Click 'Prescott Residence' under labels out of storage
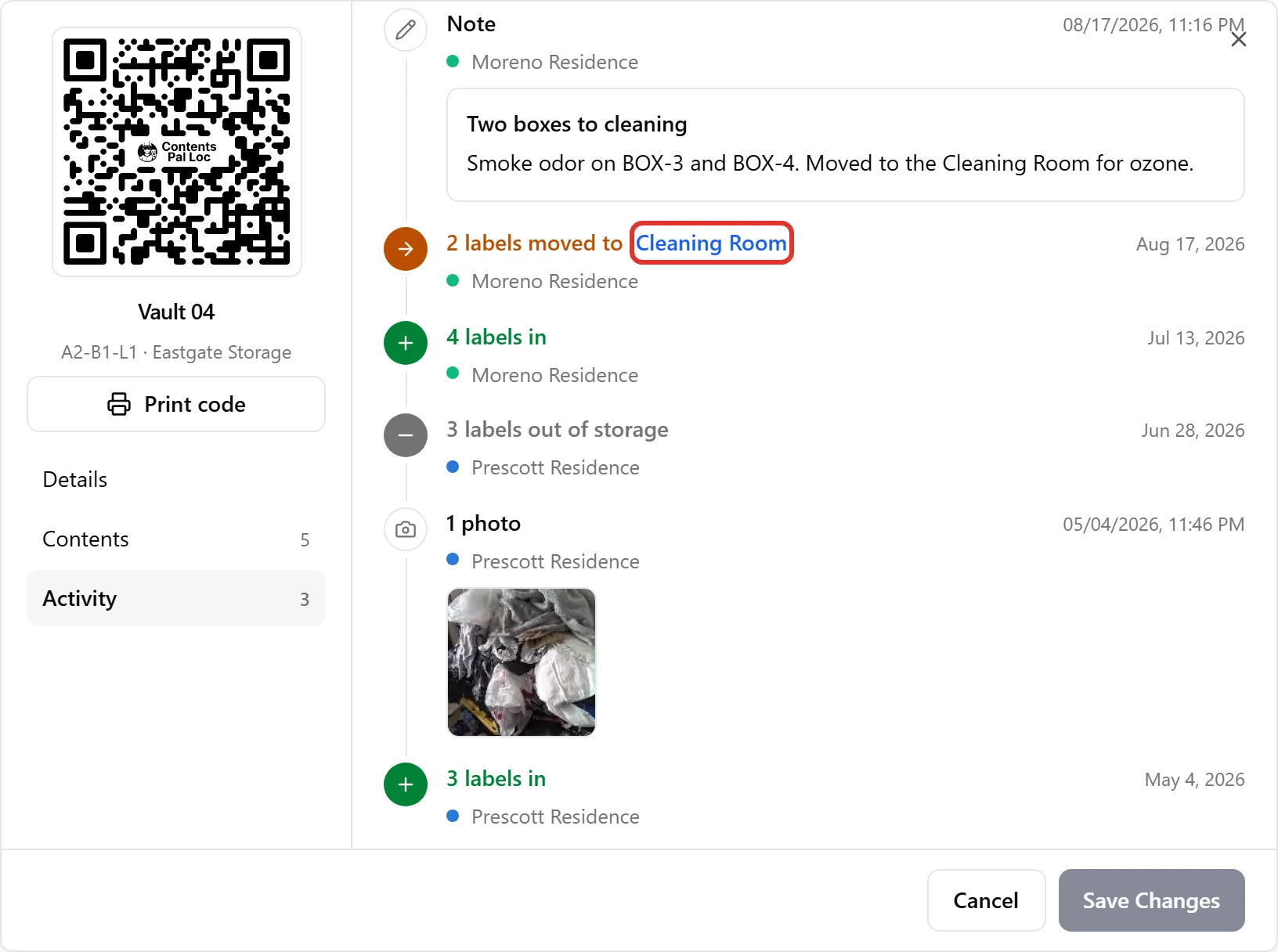 click(x=555, y=467)
